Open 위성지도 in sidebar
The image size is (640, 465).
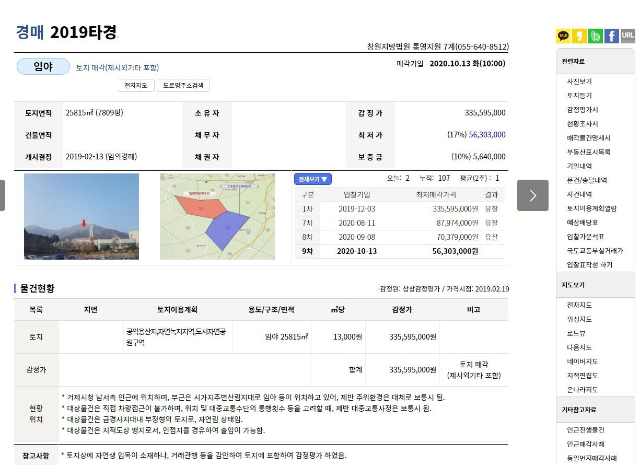coord(579,319)
